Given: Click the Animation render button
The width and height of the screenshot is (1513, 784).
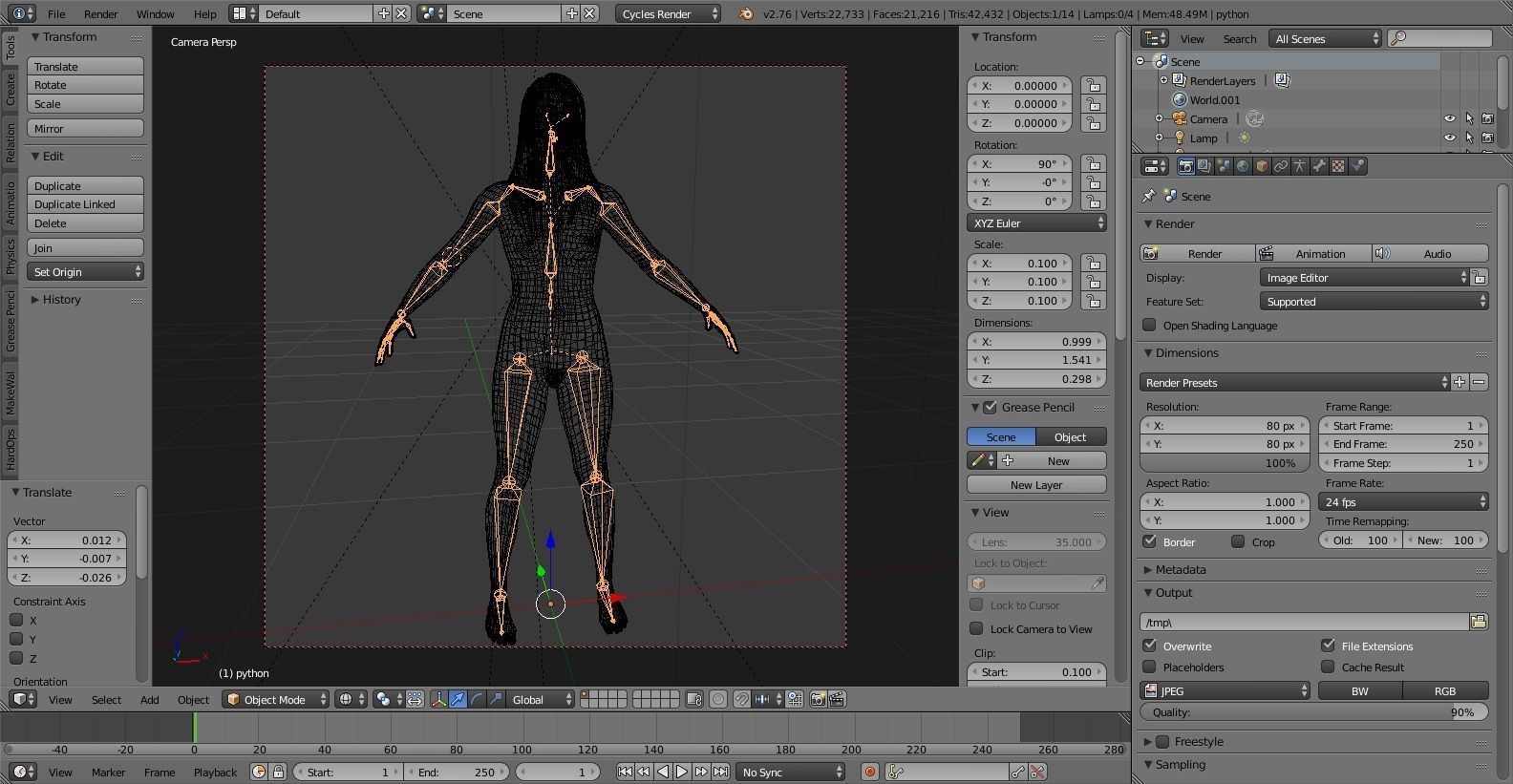Looking at the screenshot, I should pos(1313,253).
